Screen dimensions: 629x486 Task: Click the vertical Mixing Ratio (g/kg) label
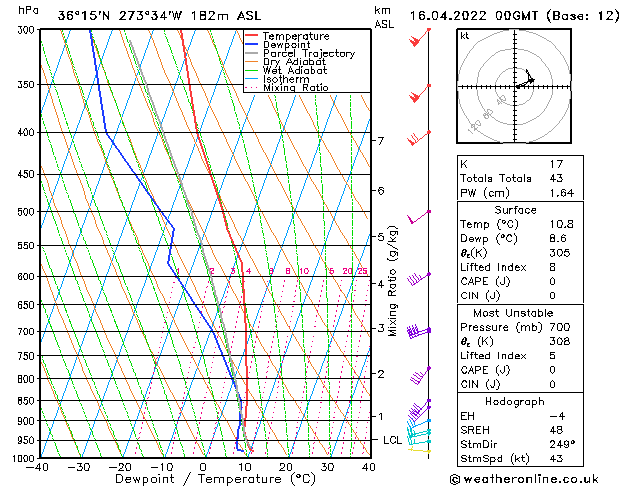[x=392, y=281]
